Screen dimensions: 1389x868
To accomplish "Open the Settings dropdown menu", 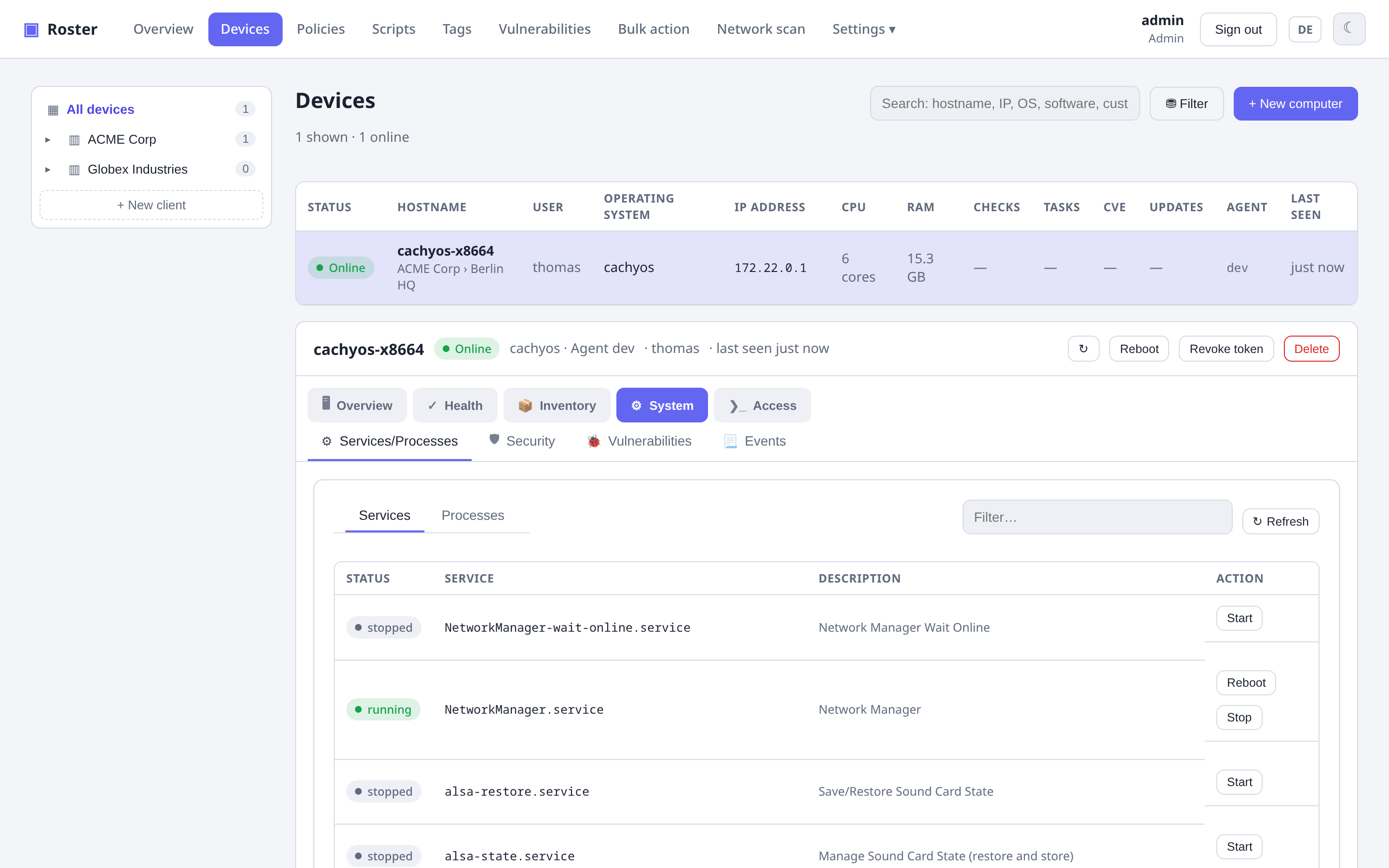I will click(864, 29).
